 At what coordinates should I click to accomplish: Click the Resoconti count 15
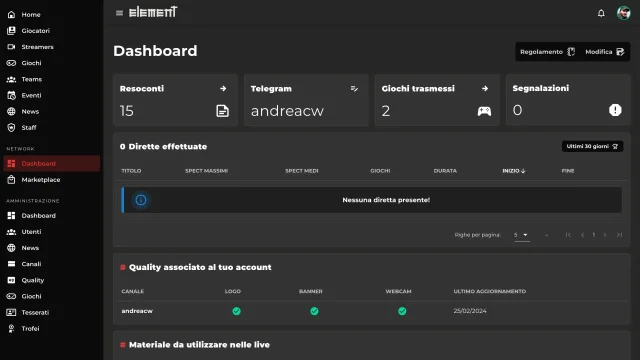pyautogui.click(x=127, y=111)
